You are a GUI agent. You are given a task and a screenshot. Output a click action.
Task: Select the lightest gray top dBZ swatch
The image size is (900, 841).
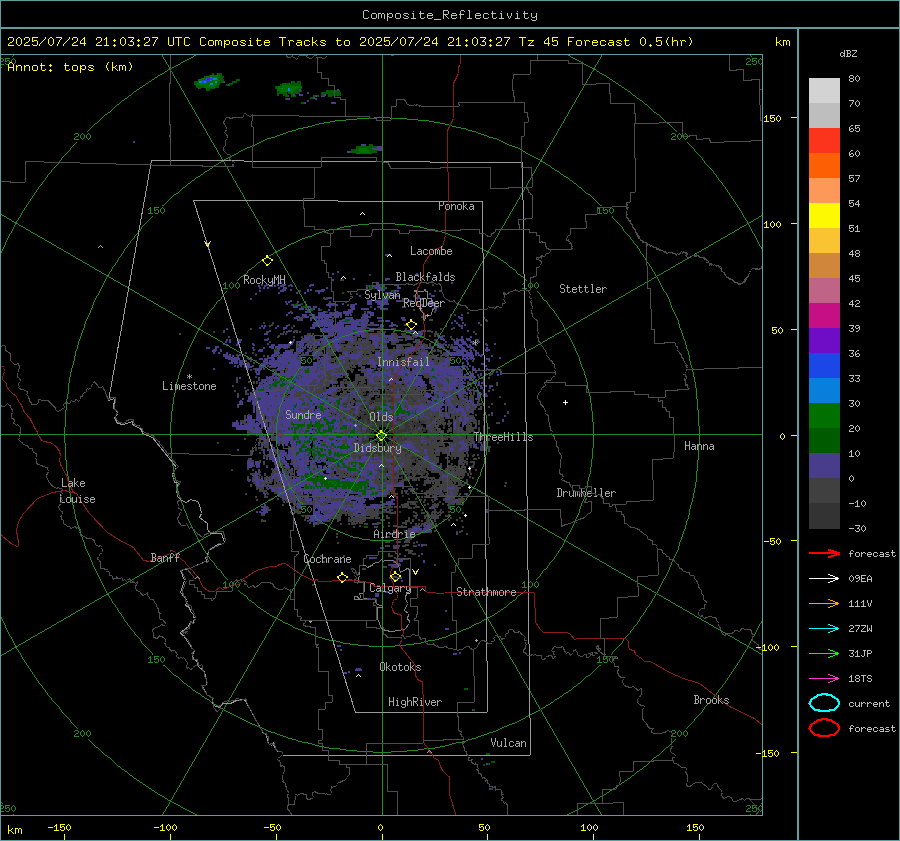pos(824,90)
